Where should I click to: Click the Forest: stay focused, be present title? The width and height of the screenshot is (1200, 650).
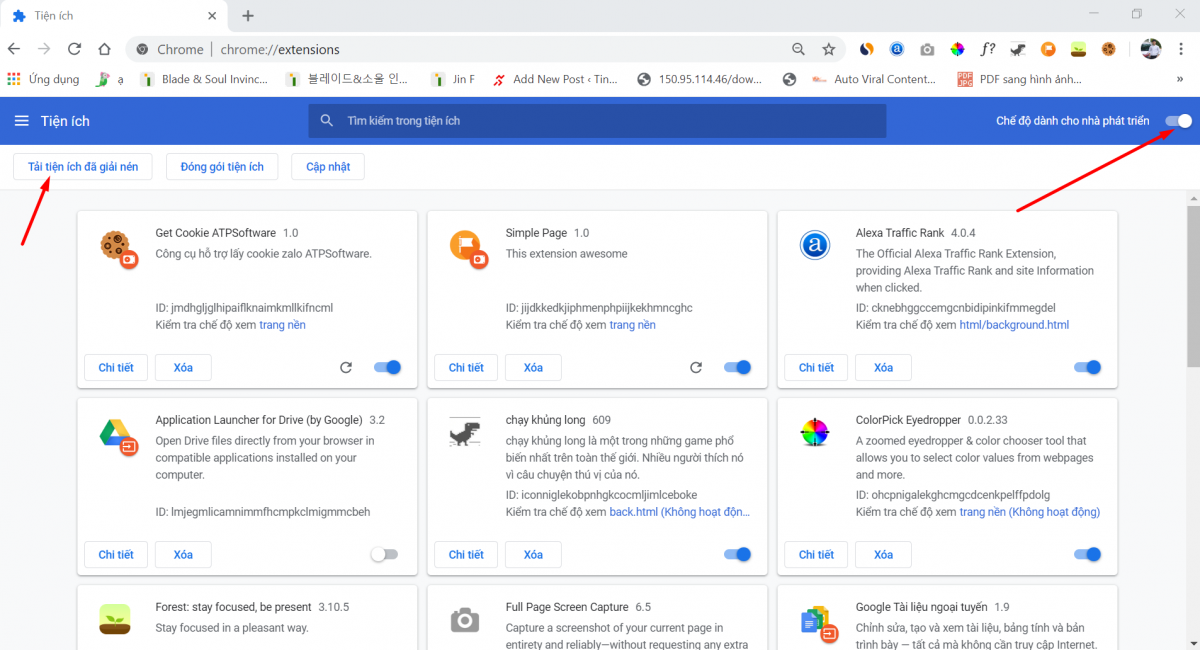pos(235,607)
